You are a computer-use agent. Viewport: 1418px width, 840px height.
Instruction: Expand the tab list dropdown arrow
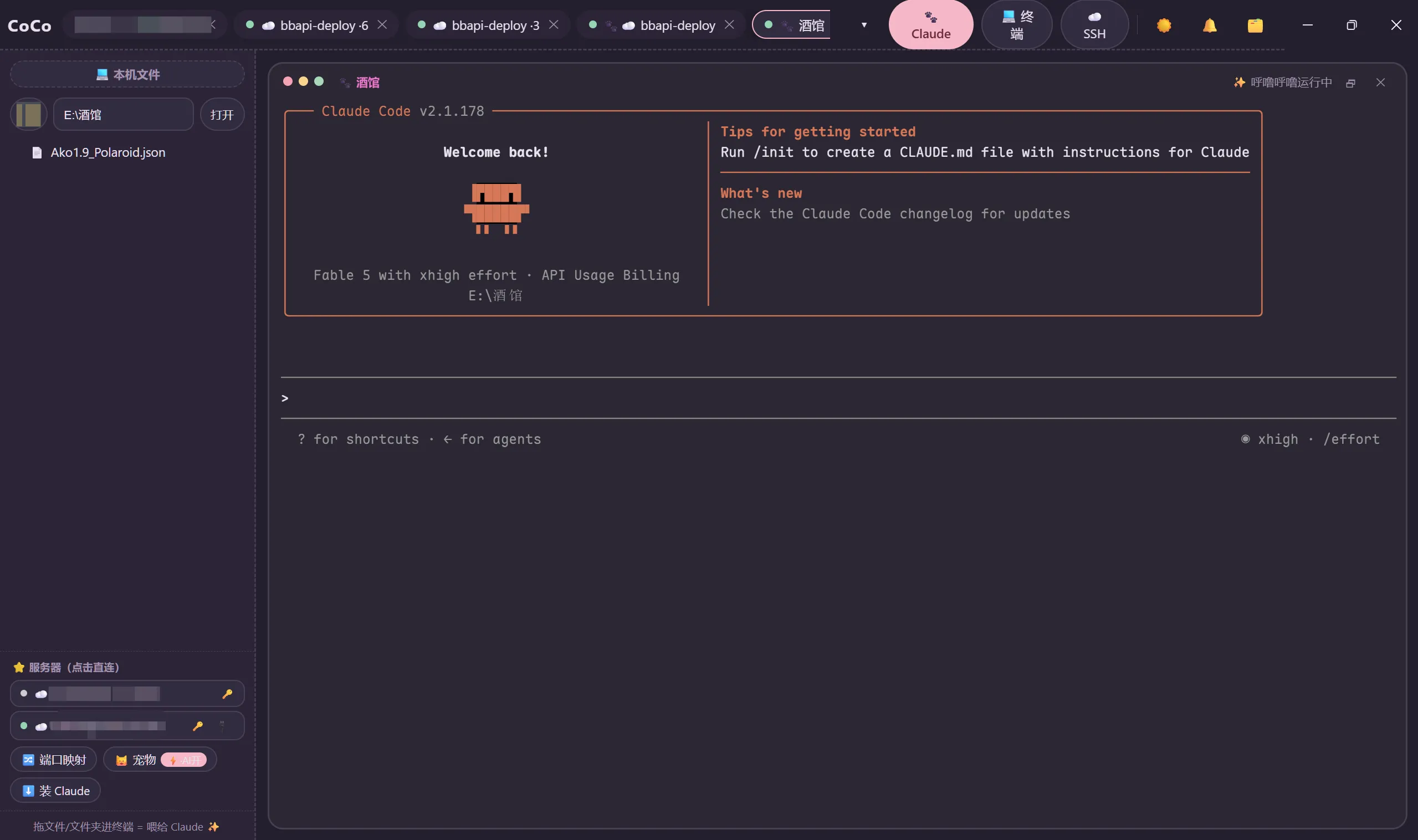(x=864, y=25)
